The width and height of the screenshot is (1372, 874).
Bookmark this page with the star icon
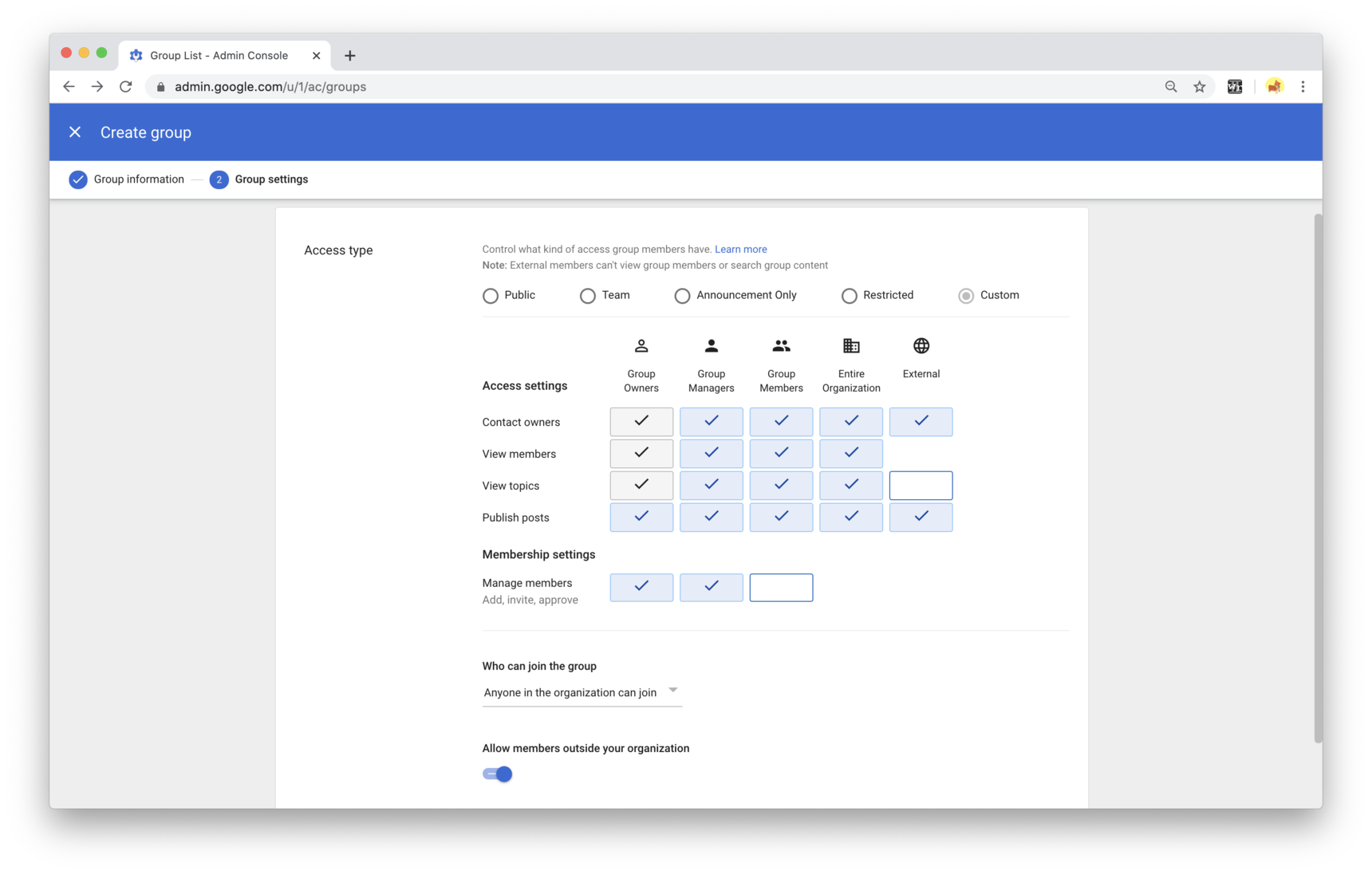point(1199,87)
